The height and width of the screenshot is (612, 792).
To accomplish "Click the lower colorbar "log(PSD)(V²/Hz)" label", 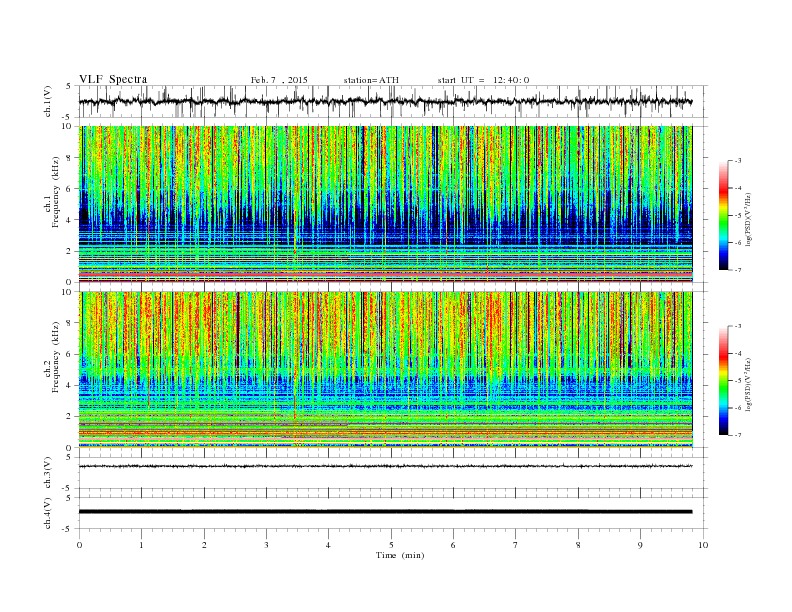I will (x=749, y=384).
